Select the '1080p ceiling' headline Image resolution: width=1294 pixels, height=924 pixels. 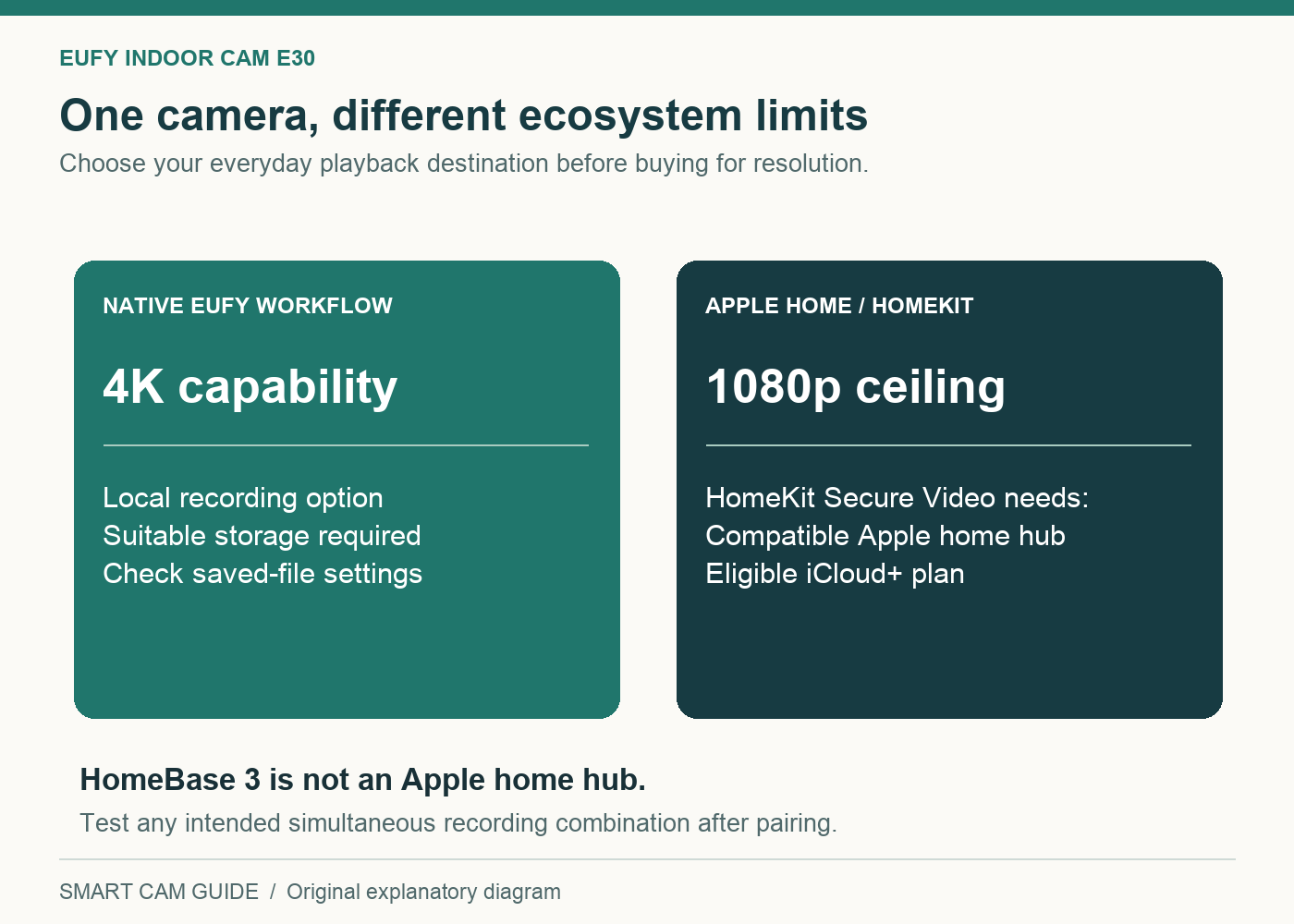pos(856,386)
